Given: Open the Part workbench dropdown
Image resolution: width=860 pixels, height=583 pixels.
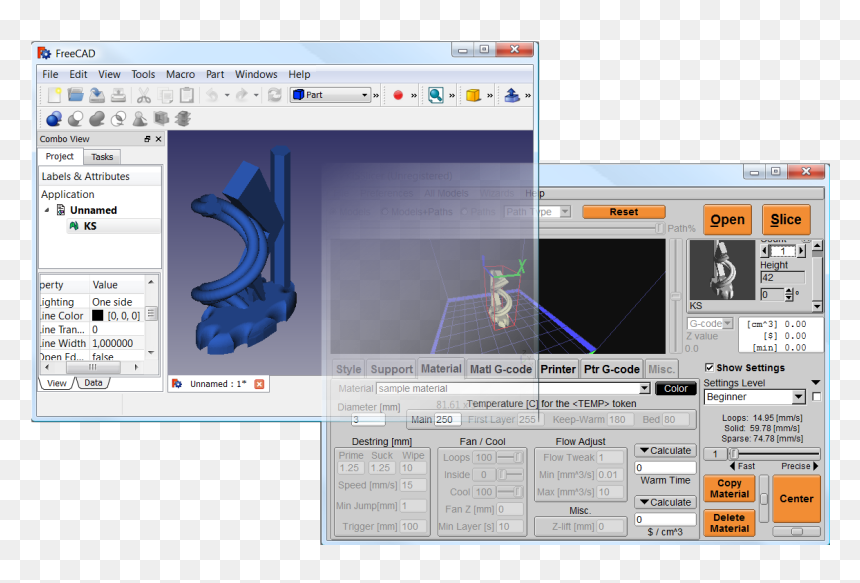Looking at the screenshot, I should pos(331,95).
